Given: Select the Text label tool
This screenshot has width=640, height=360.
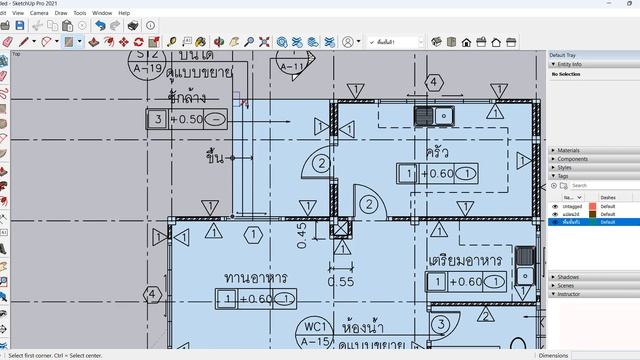Looking at the screenshot, I should [187, 42].
